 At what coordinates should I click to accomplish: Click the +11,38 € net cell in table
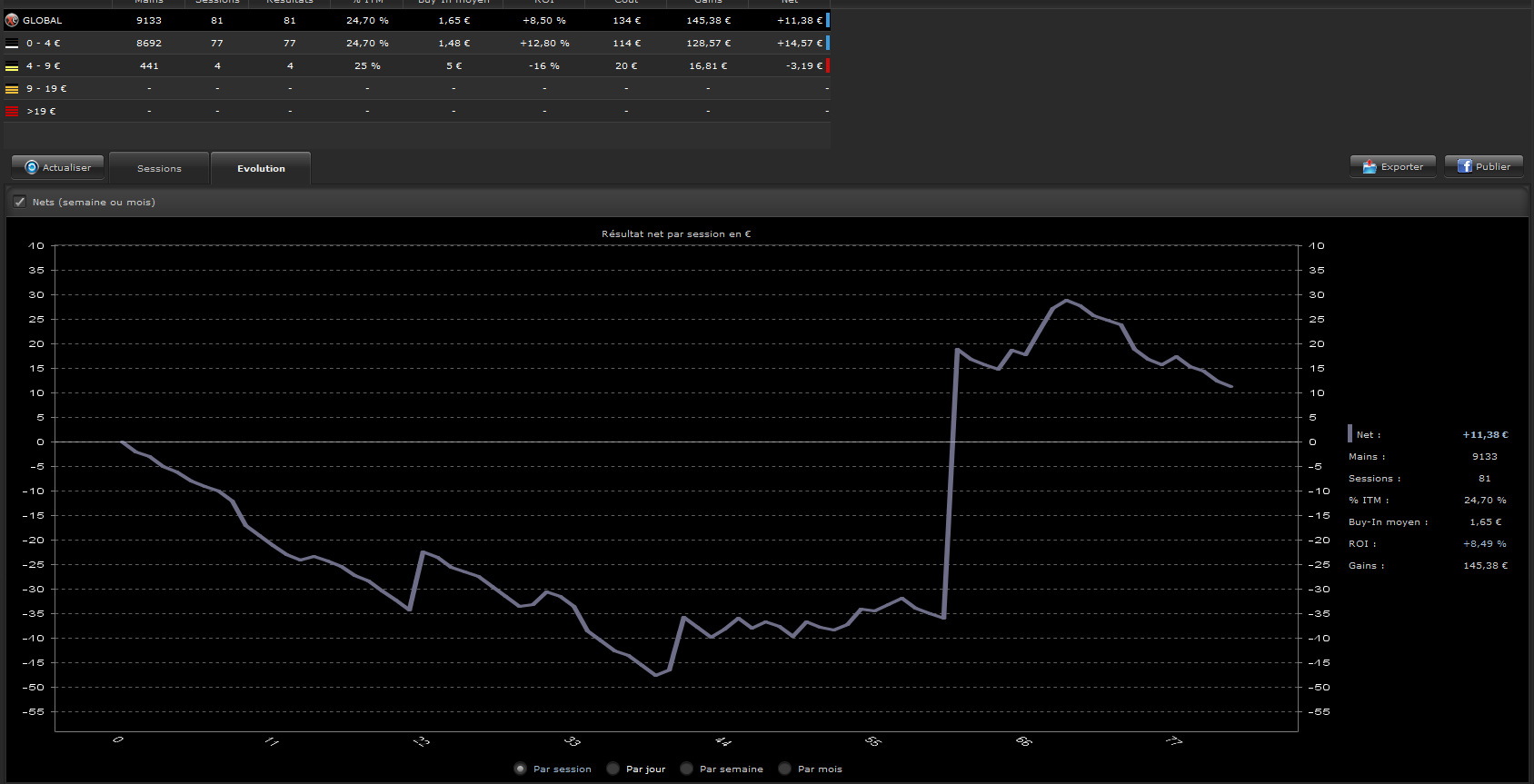click(x=800, y=20)
